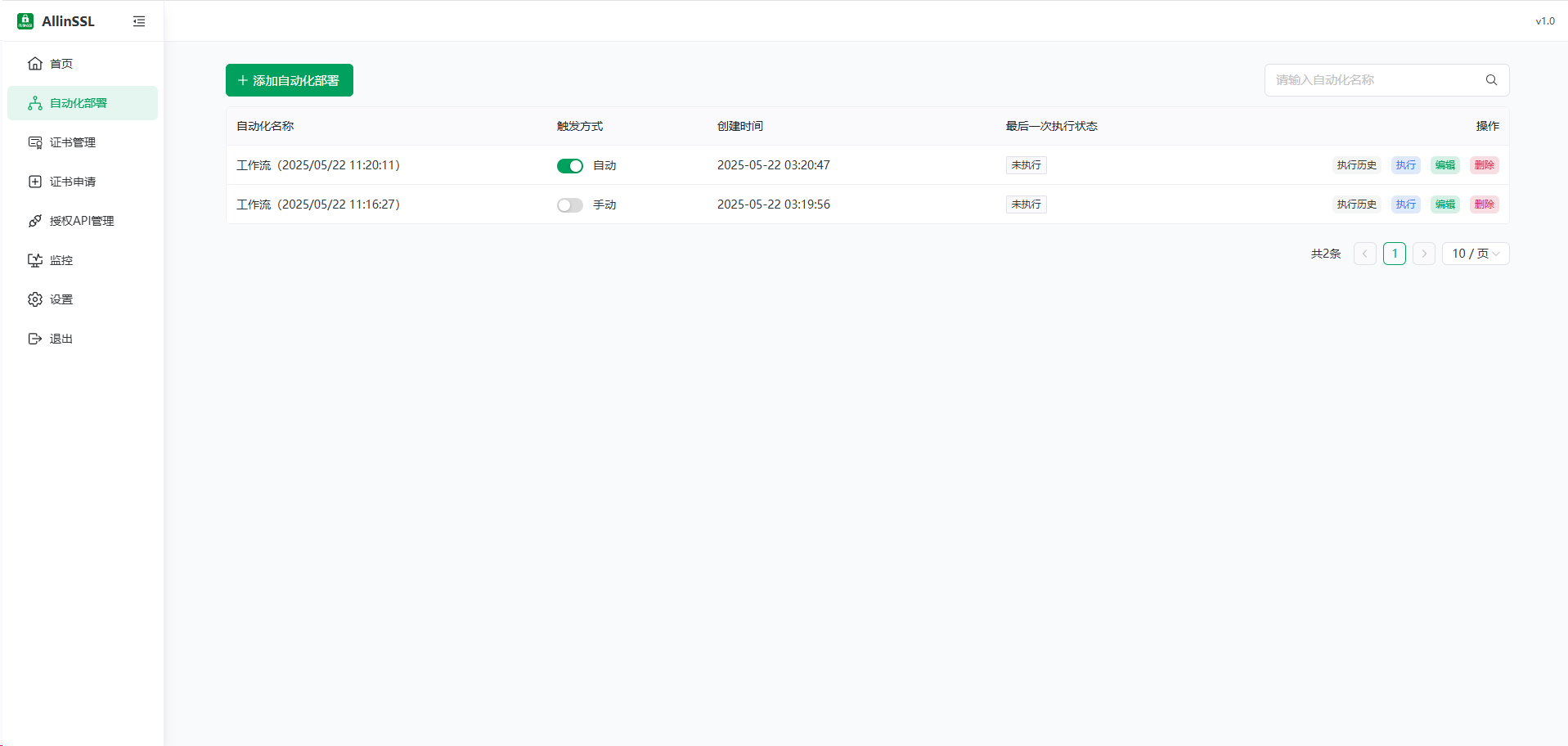Image resolution: width=1568 pixels, height=746 pixels.
Task: Go to the next page with right chevron
Action: coord(1423,254)
